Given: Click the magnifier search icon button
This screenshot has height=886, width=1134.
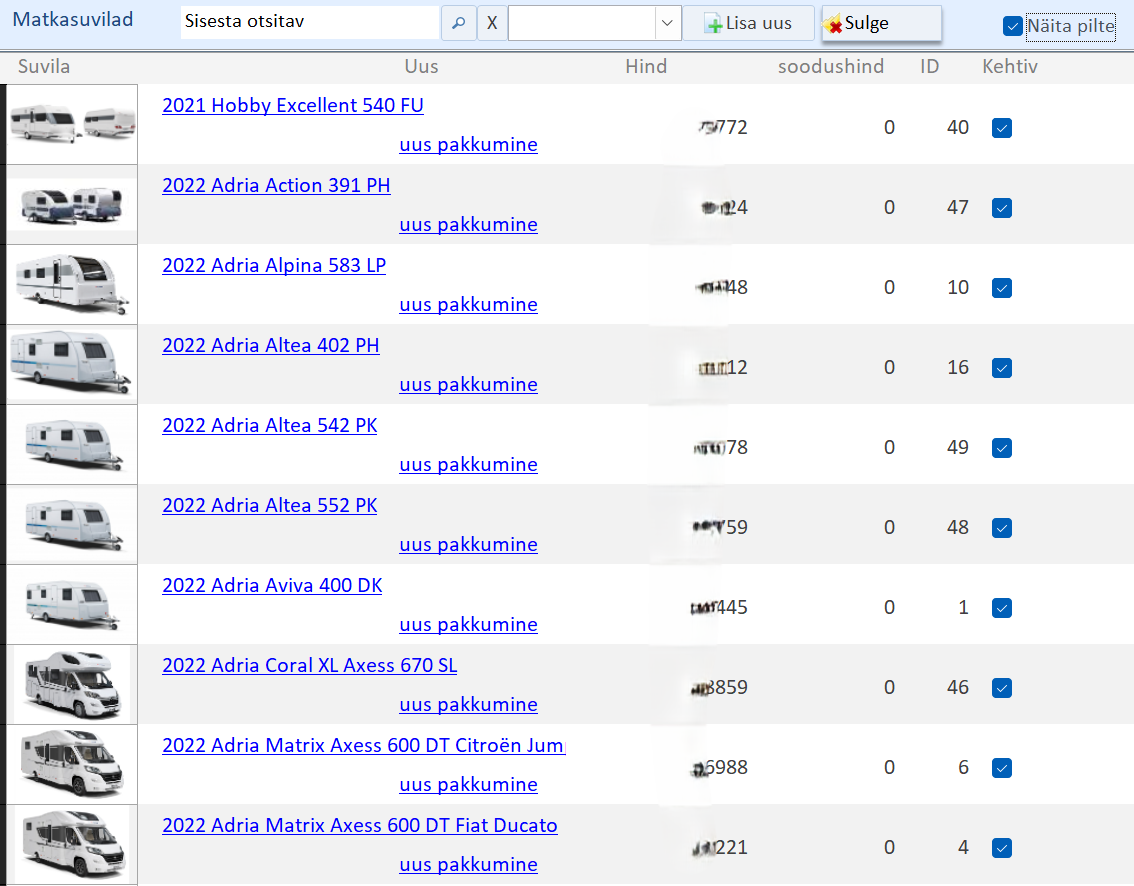Looking at the screenshot, I should (459, 23).
